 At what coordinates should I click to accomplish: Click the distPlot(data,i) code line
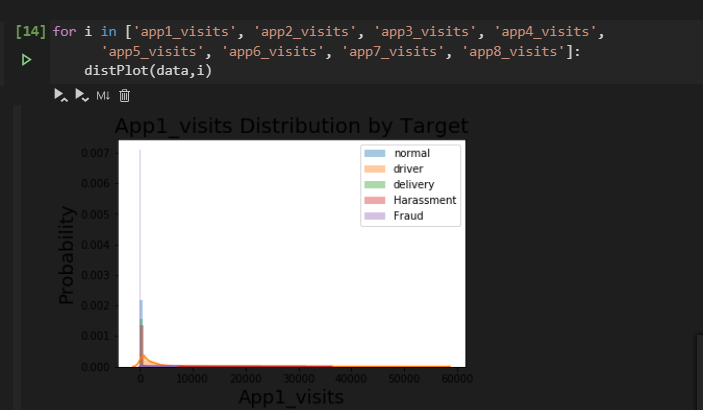click(148, 70)
